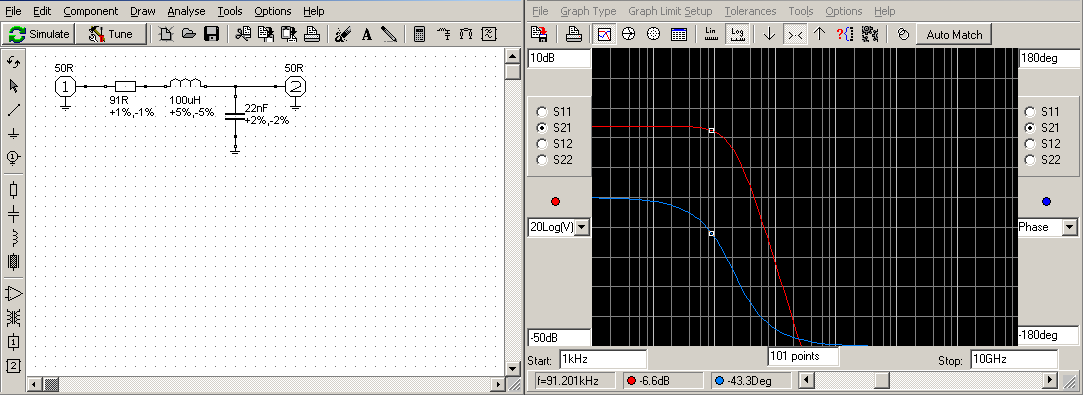
Task: Click the 101 points field
Action: tap(803, 356)
